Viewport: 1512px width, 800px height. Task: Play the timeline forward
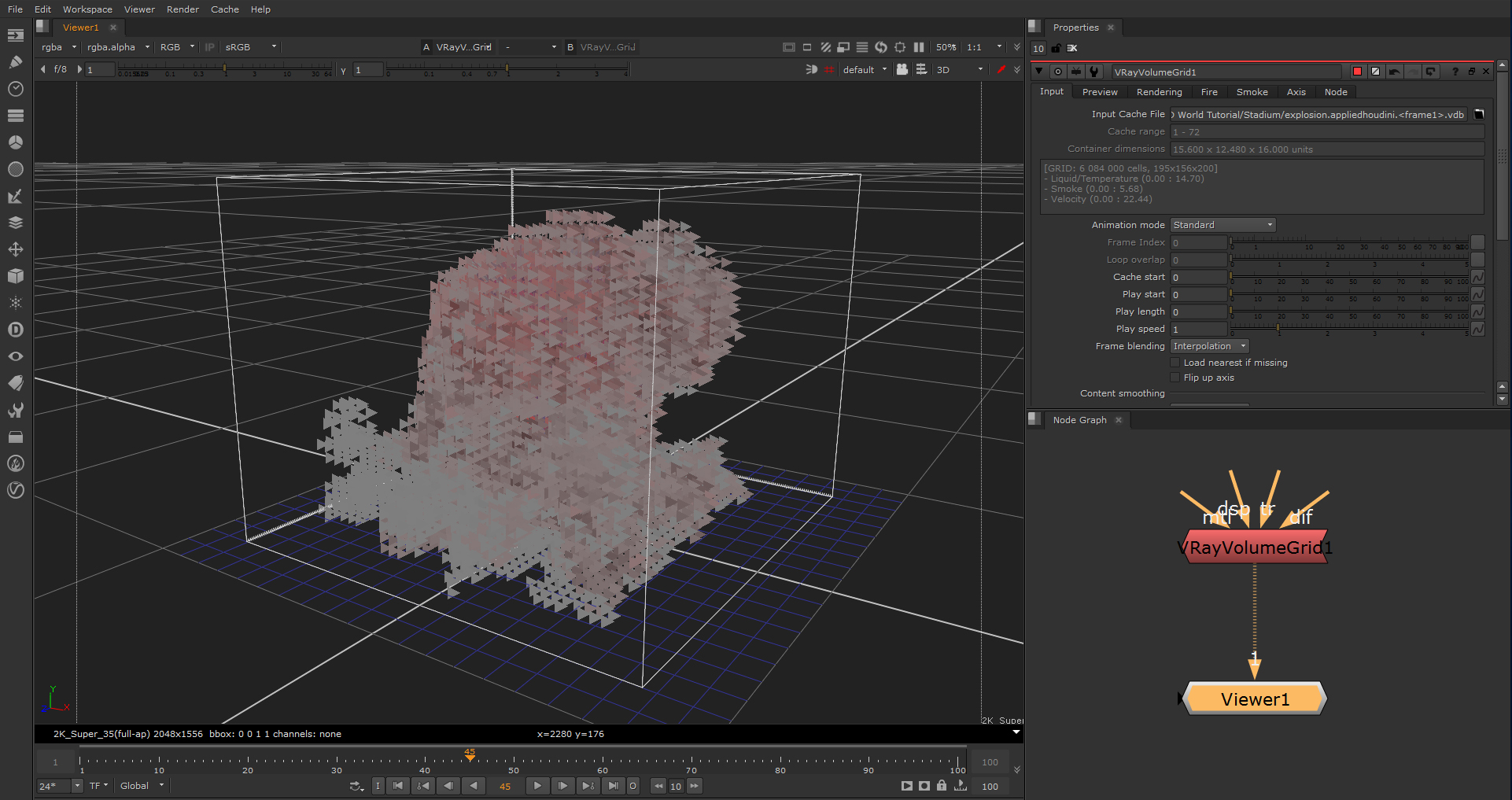(537, 786)
